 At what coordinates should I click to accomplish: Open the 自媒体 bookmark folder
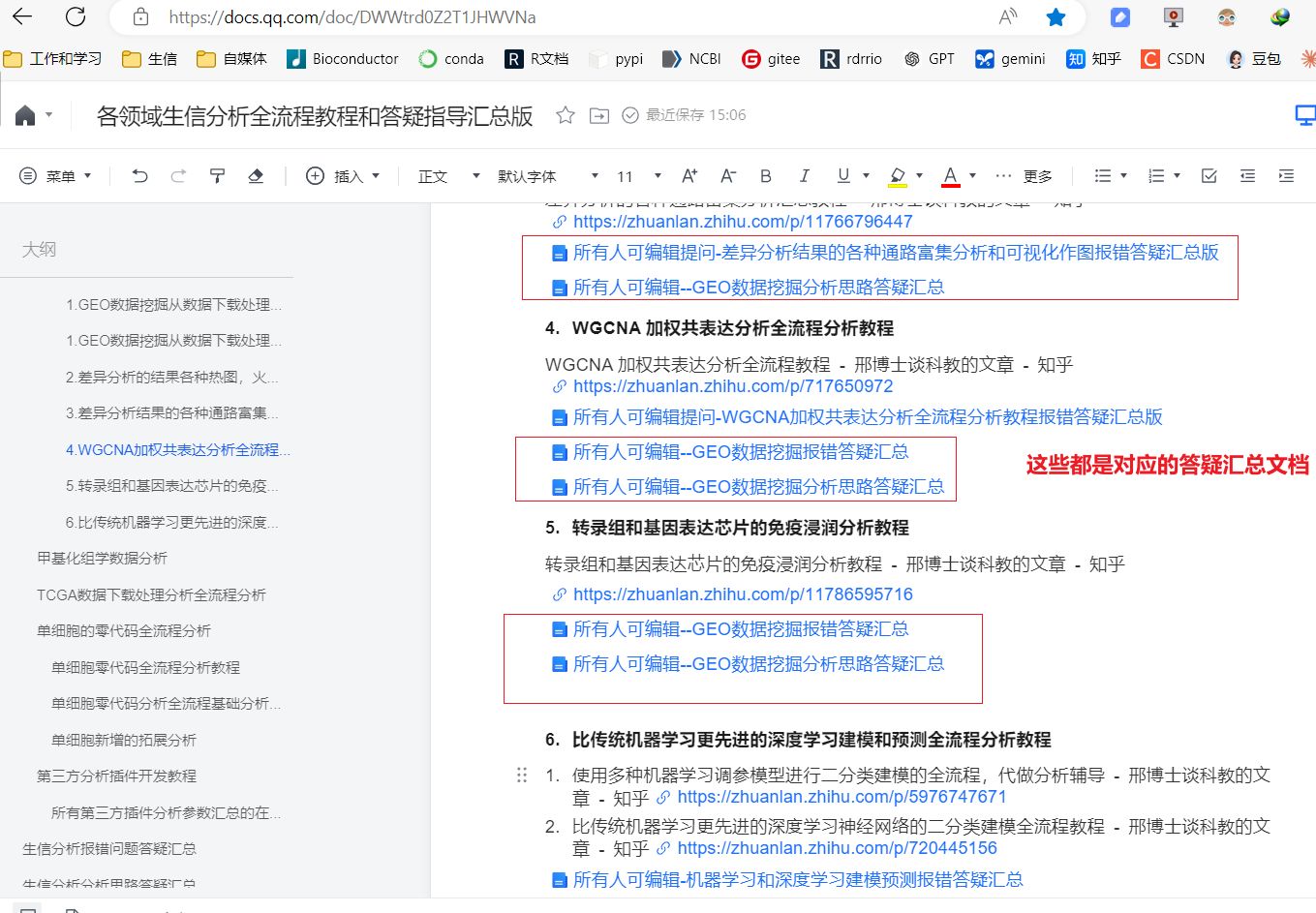point(231,58)
